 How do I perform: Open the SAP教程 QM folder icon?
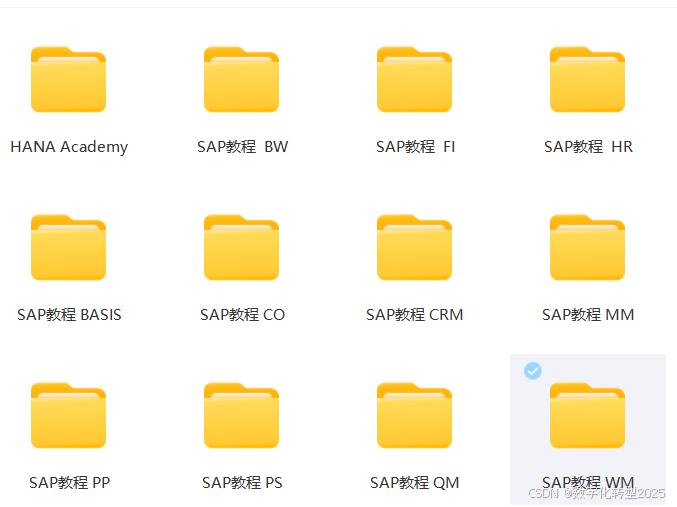(x=414, y=415)
